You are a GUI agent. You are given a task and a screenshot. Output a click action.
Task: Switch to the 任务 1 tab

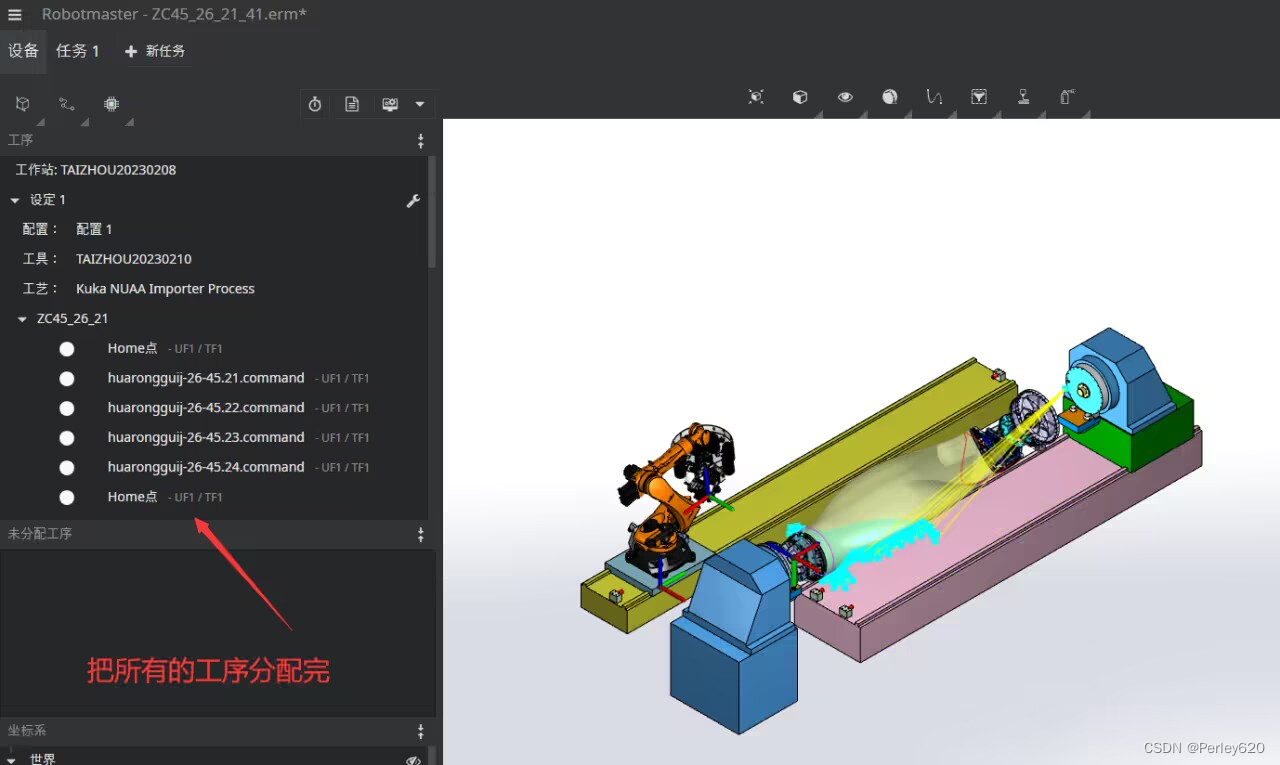[x=78, y=51]
